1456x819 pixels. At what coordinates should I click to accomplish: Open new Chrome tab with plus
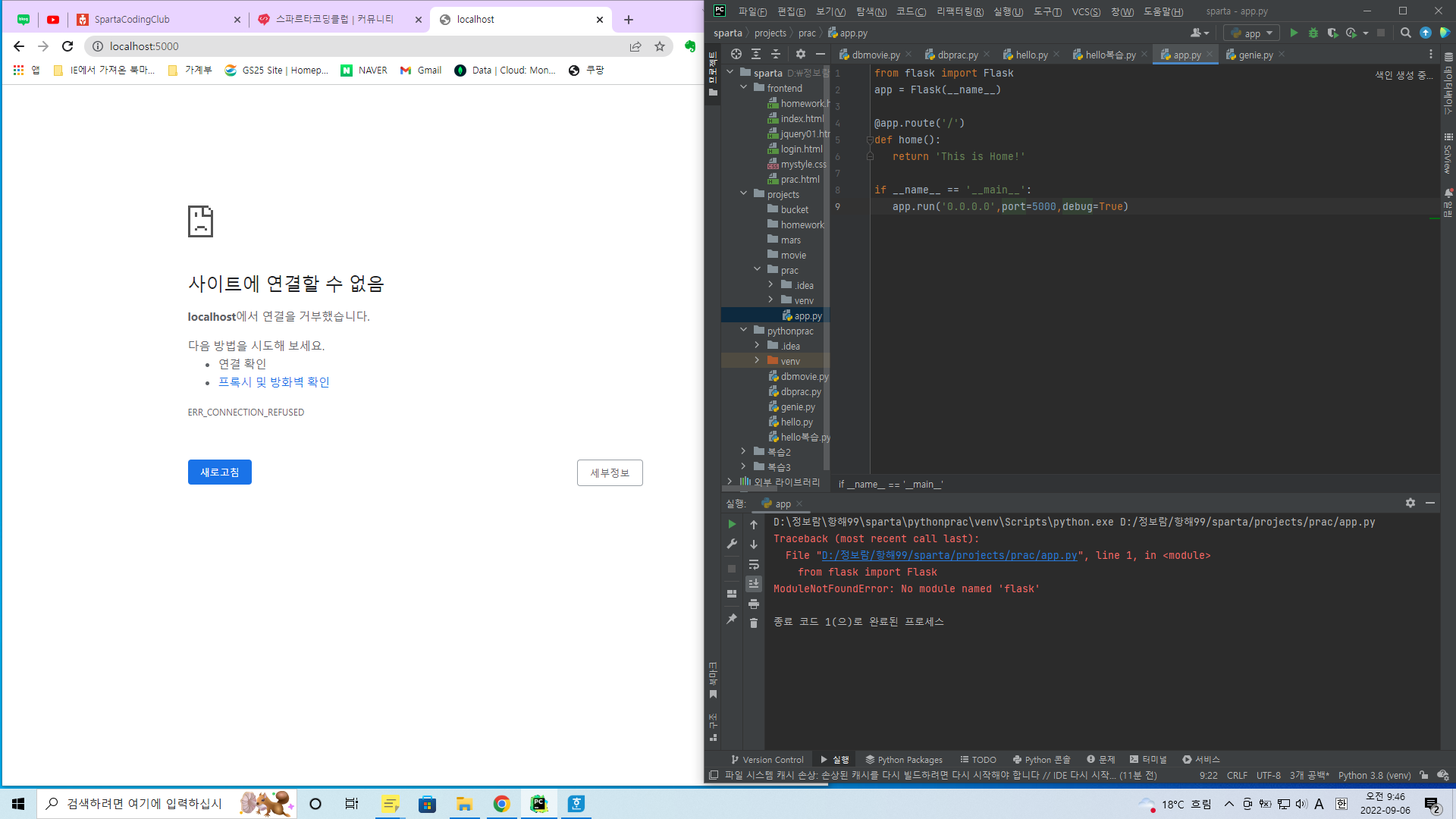click(x=629, y=20)
